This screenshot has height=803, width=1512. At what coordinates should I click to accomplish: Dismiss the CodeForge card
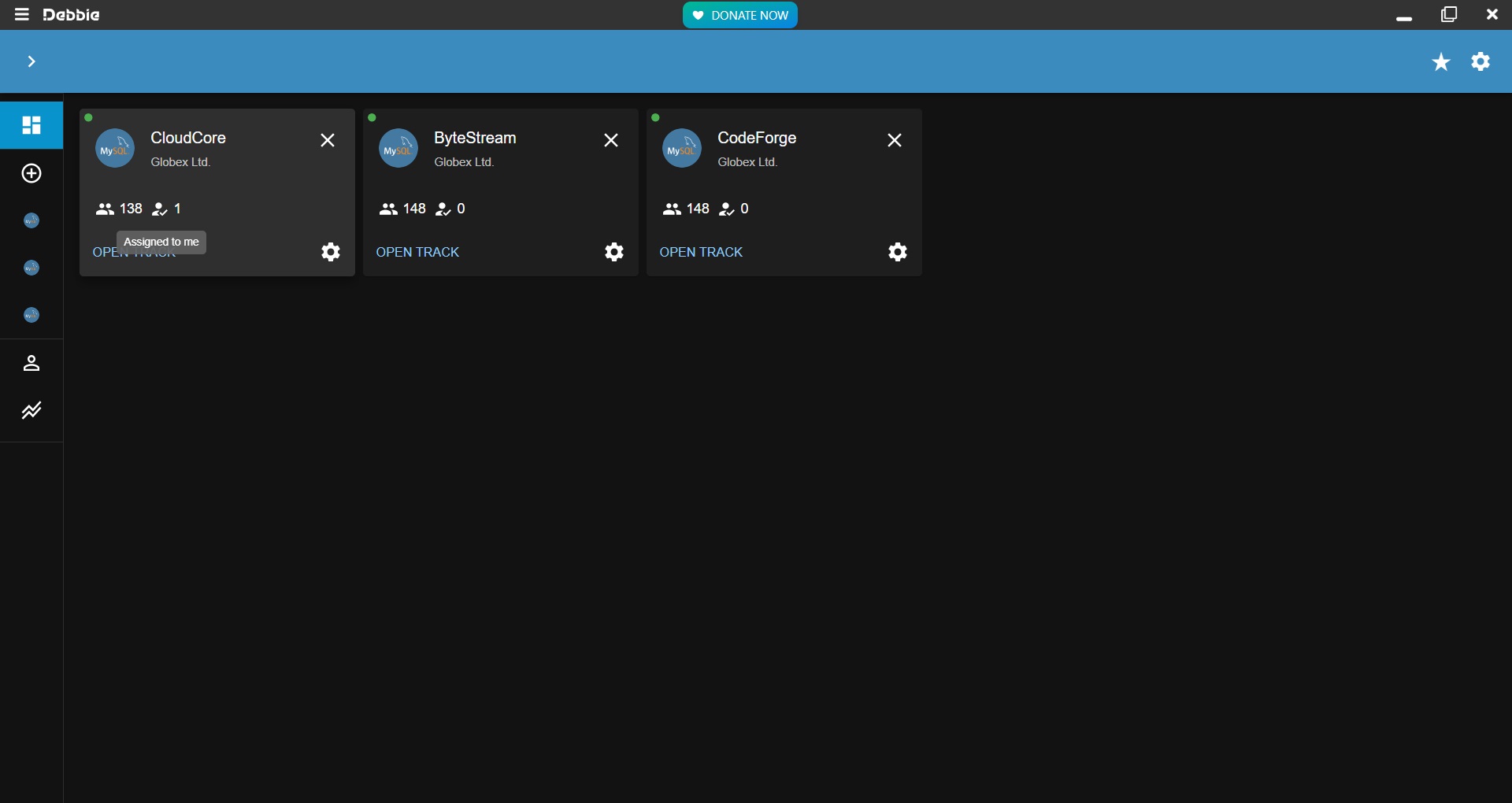coord(895,140)
